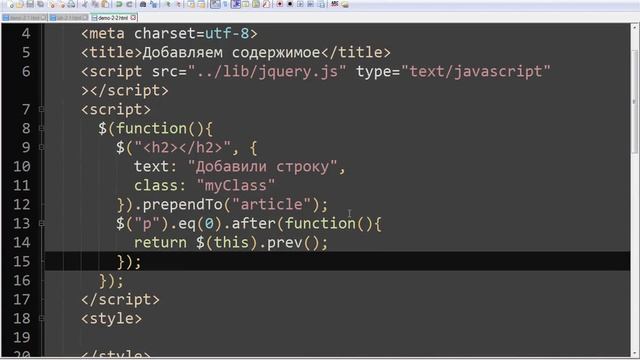Click the '<h2></h2>' string on line 9

[182, 147]
